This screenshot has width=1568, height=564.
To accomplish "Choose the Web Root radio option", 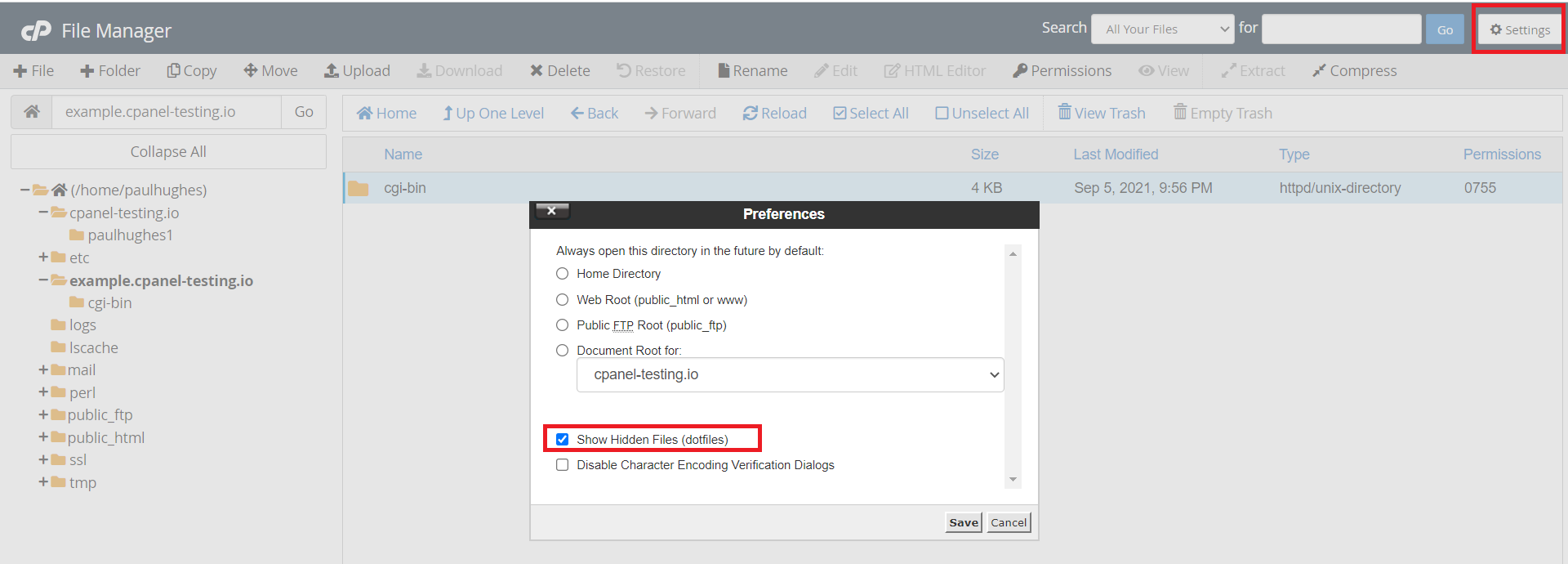I will point(563,300).
